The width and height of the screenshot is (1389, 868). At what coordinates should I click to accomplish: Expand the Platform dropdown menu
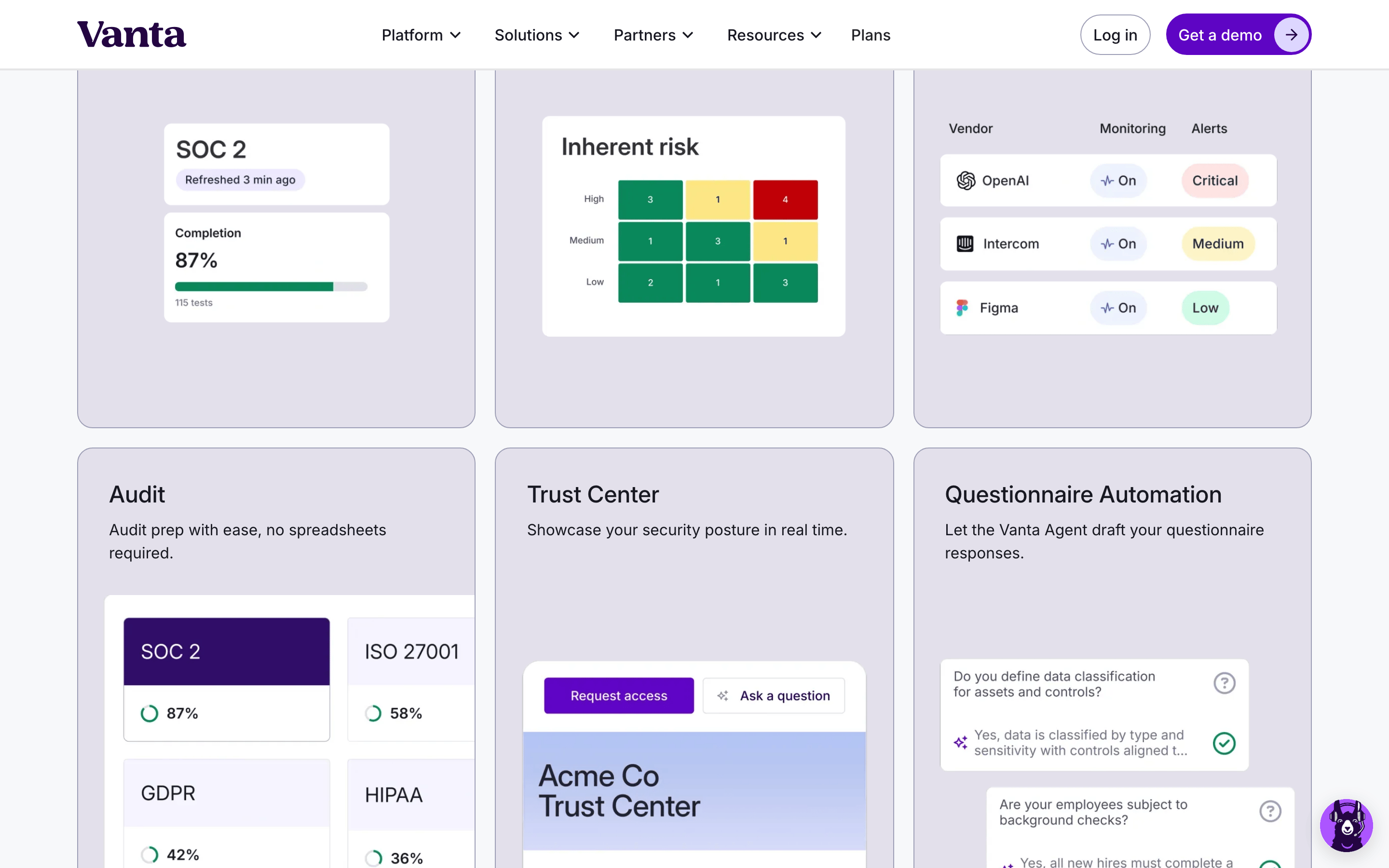[422, 35]
